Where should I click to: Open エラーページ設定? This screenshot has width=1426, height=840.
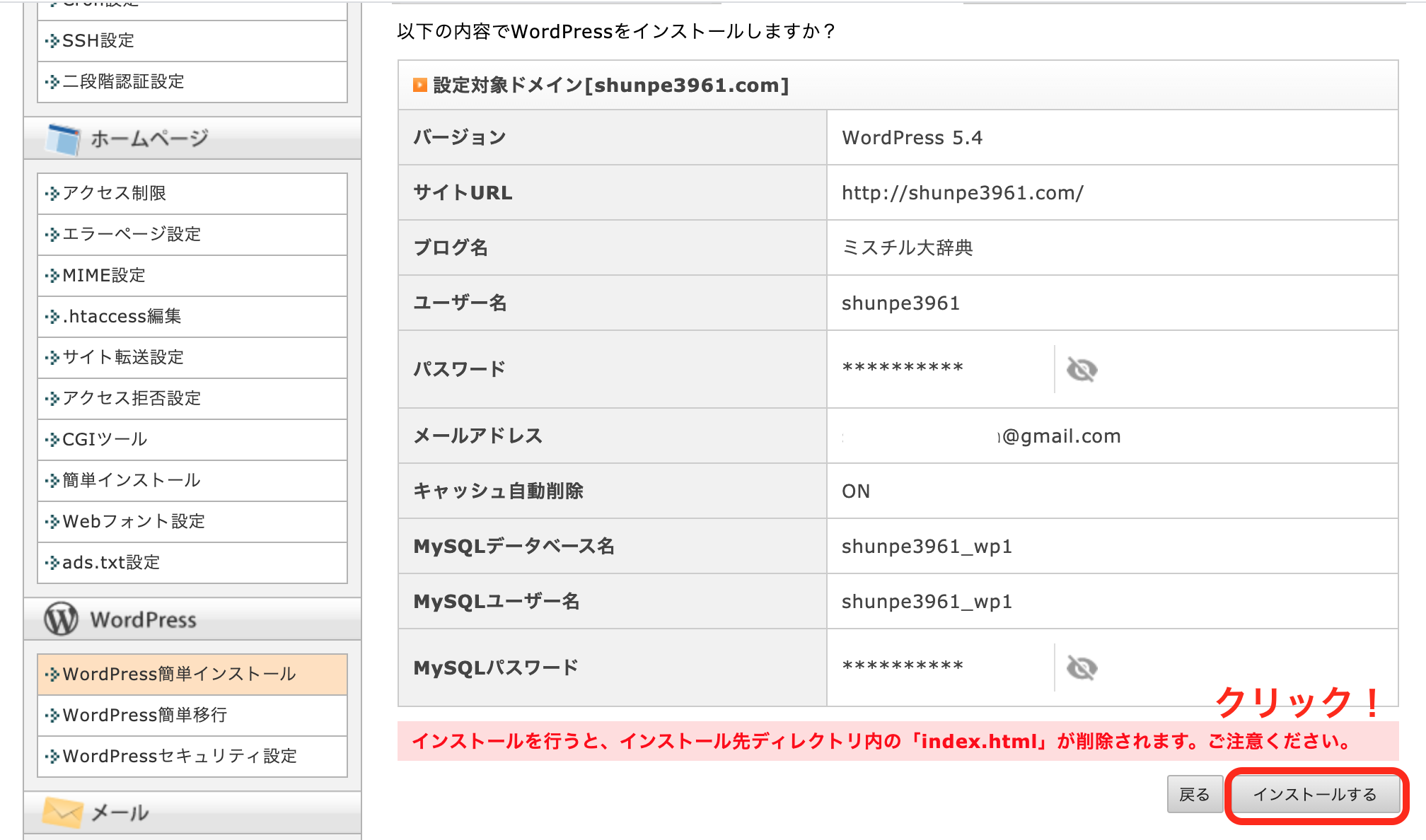tap(192, 235)
